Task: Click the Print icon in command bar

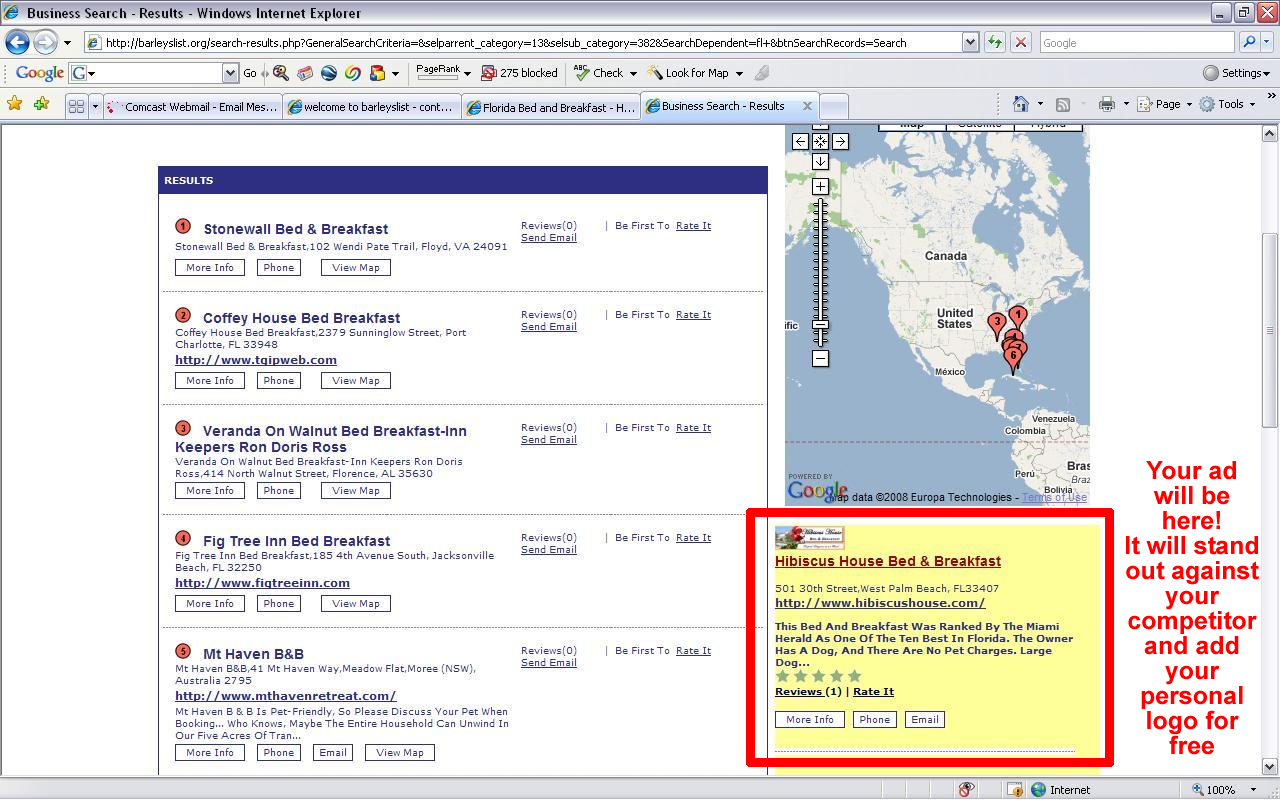Action: (1106, 104)
